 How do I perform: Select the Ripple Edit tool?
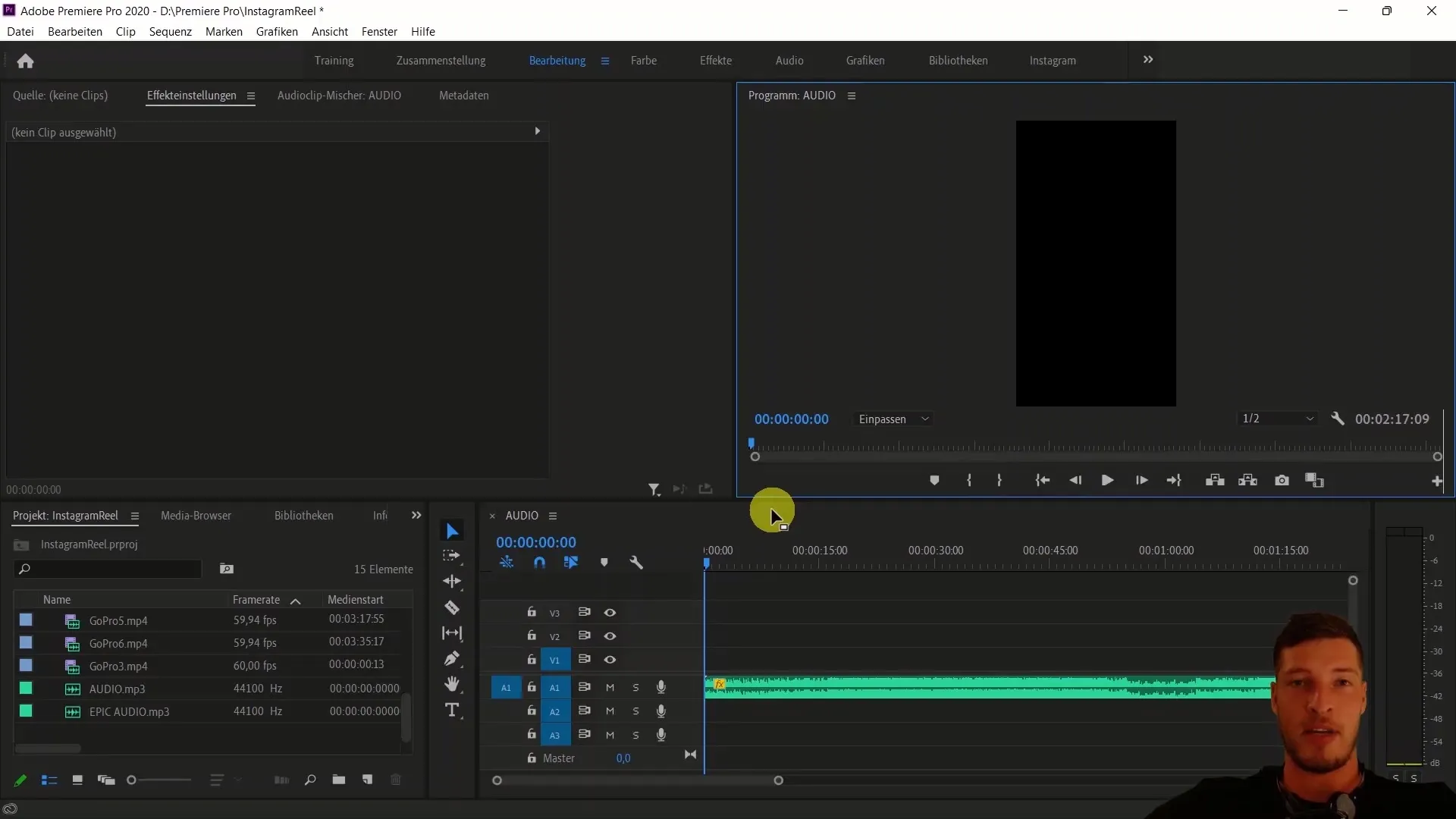[452, 582]
